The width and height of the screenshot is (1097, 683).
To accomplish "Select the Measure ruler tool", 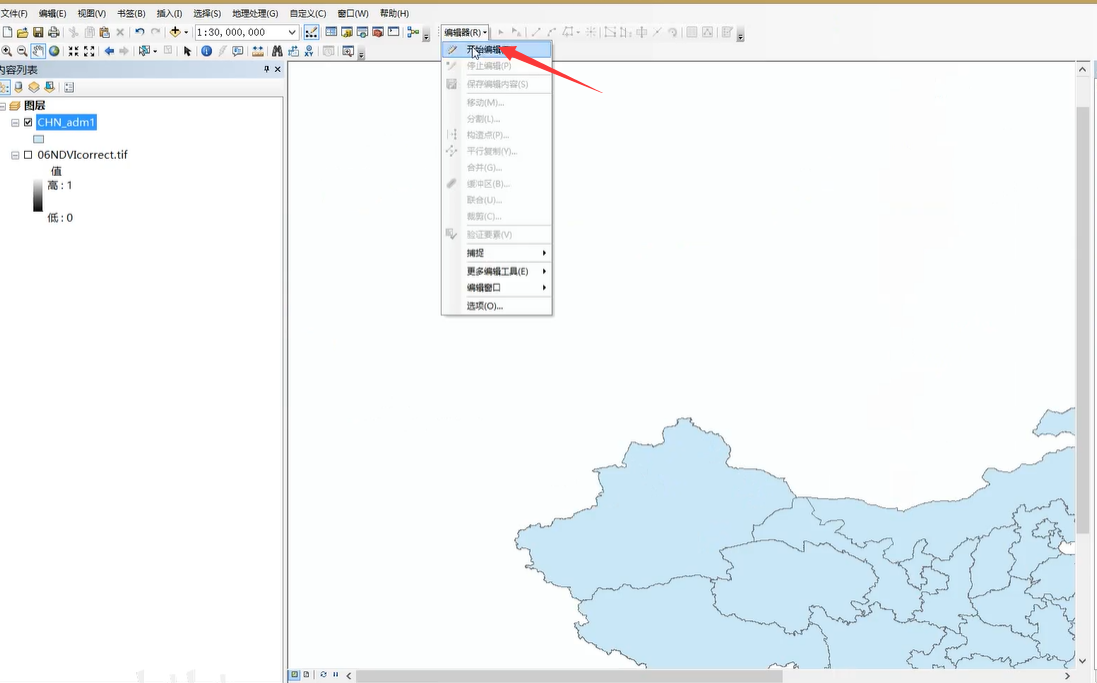I will 258,51.
